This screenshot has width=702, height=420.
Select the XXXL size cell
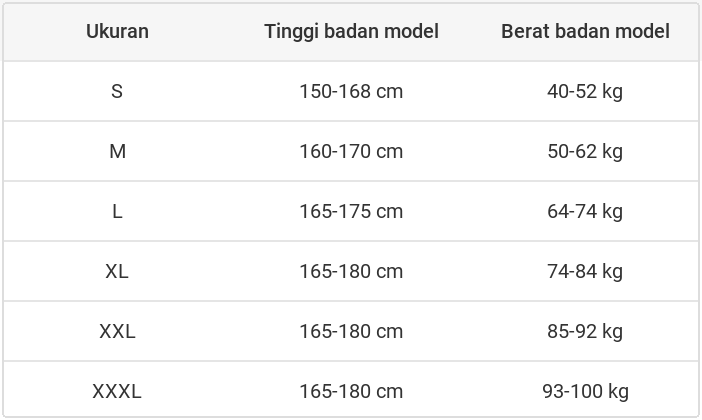coord(117,391)
